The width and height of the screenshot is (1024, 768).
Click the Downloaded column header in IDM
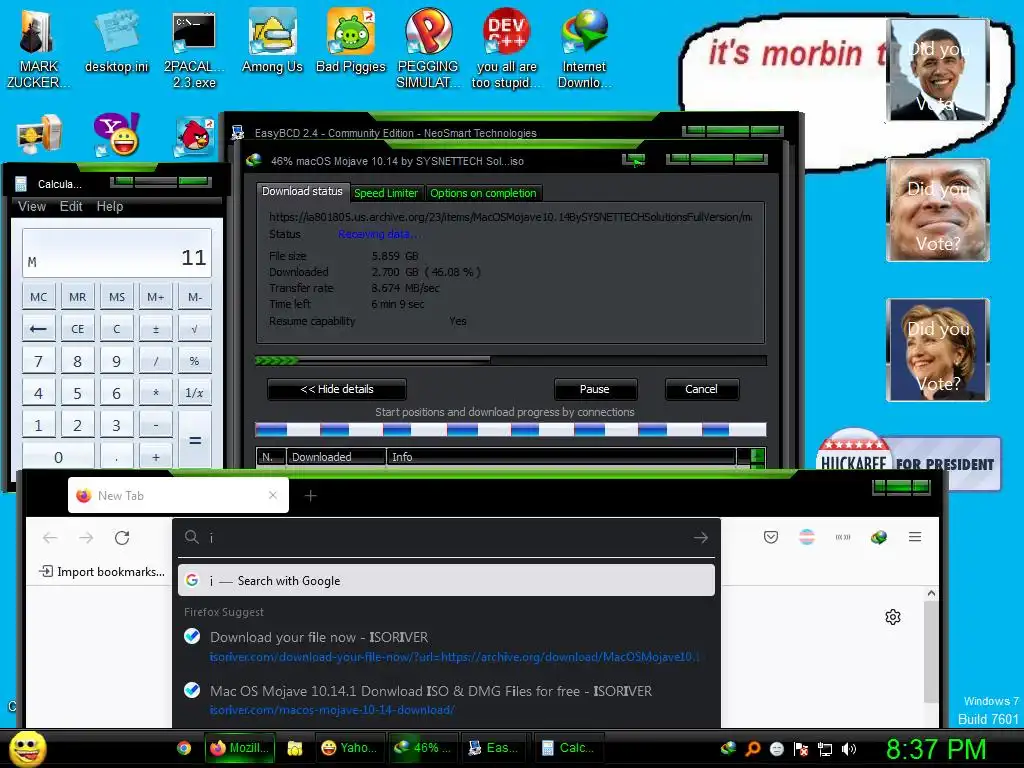coord(336,457)
